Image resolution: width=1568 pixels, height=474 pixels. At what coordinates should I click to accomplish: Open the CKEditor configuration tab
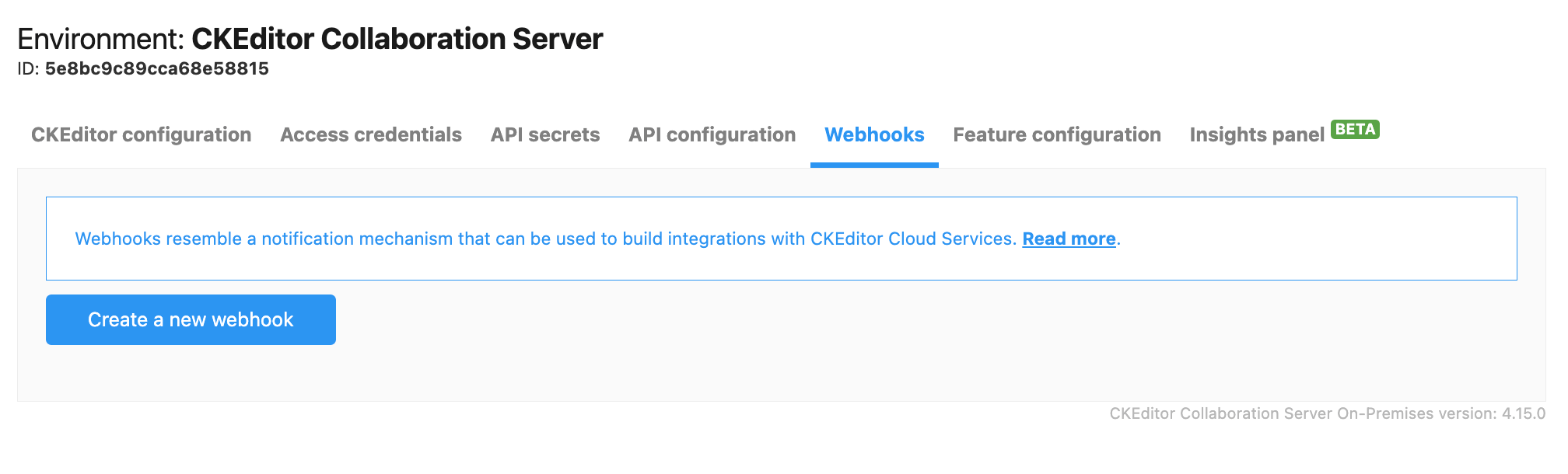point(141,134)
